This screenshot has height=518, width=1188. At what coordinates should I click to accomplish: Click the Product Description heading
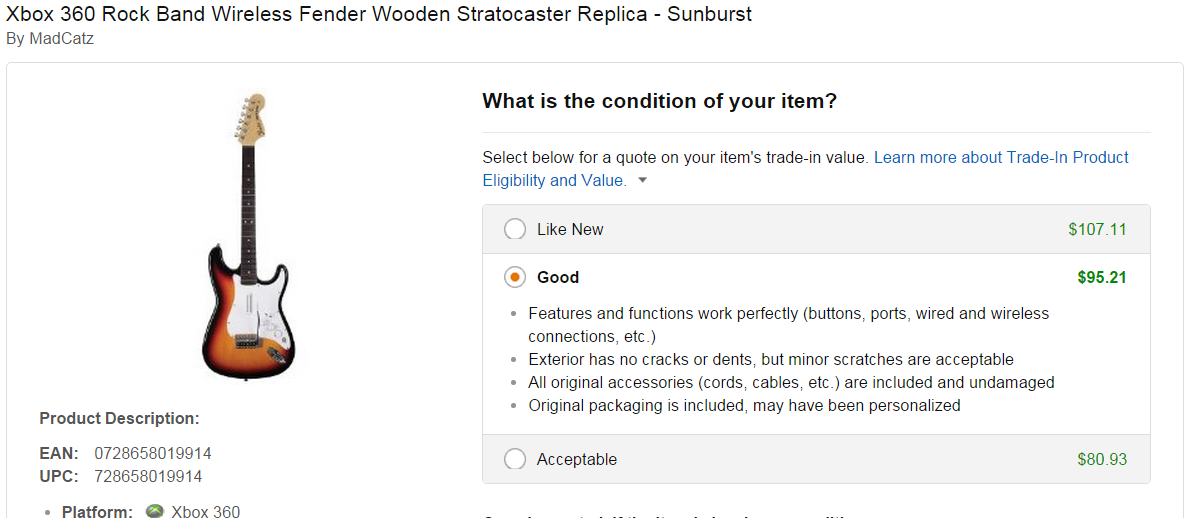(x=120, y=418)
